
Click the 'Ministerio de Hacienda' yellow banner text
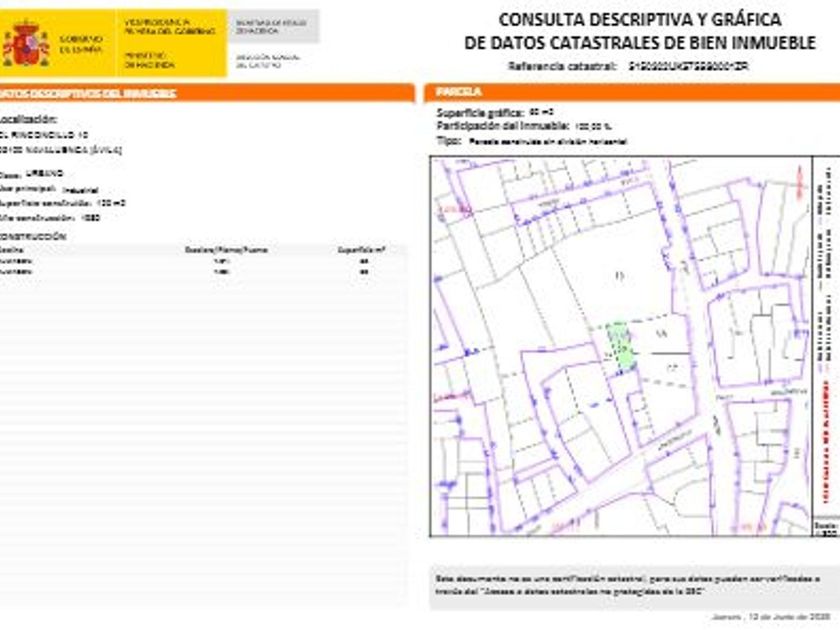149,60
